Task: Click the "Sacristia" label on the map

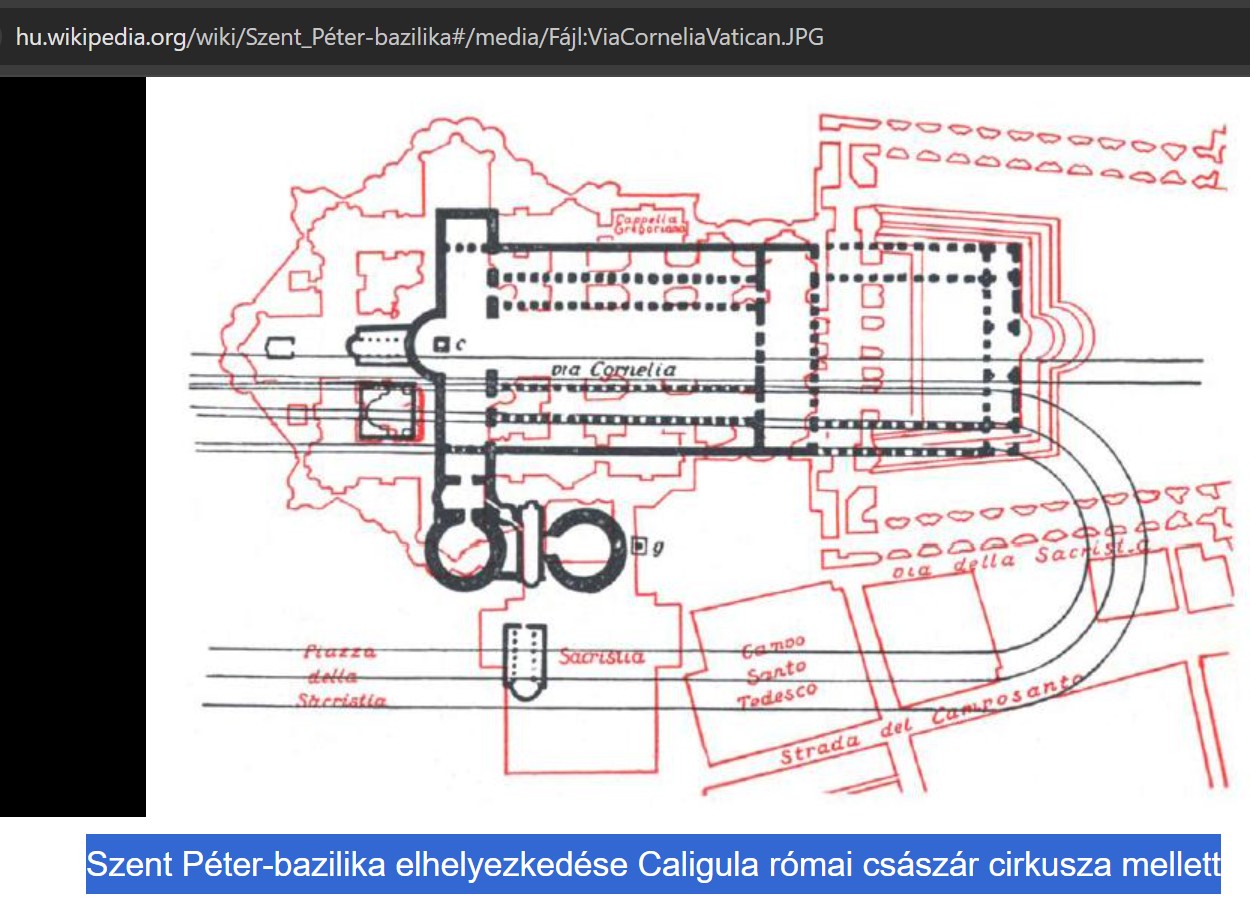Action: pyautogui.click(x=601, y=657)
